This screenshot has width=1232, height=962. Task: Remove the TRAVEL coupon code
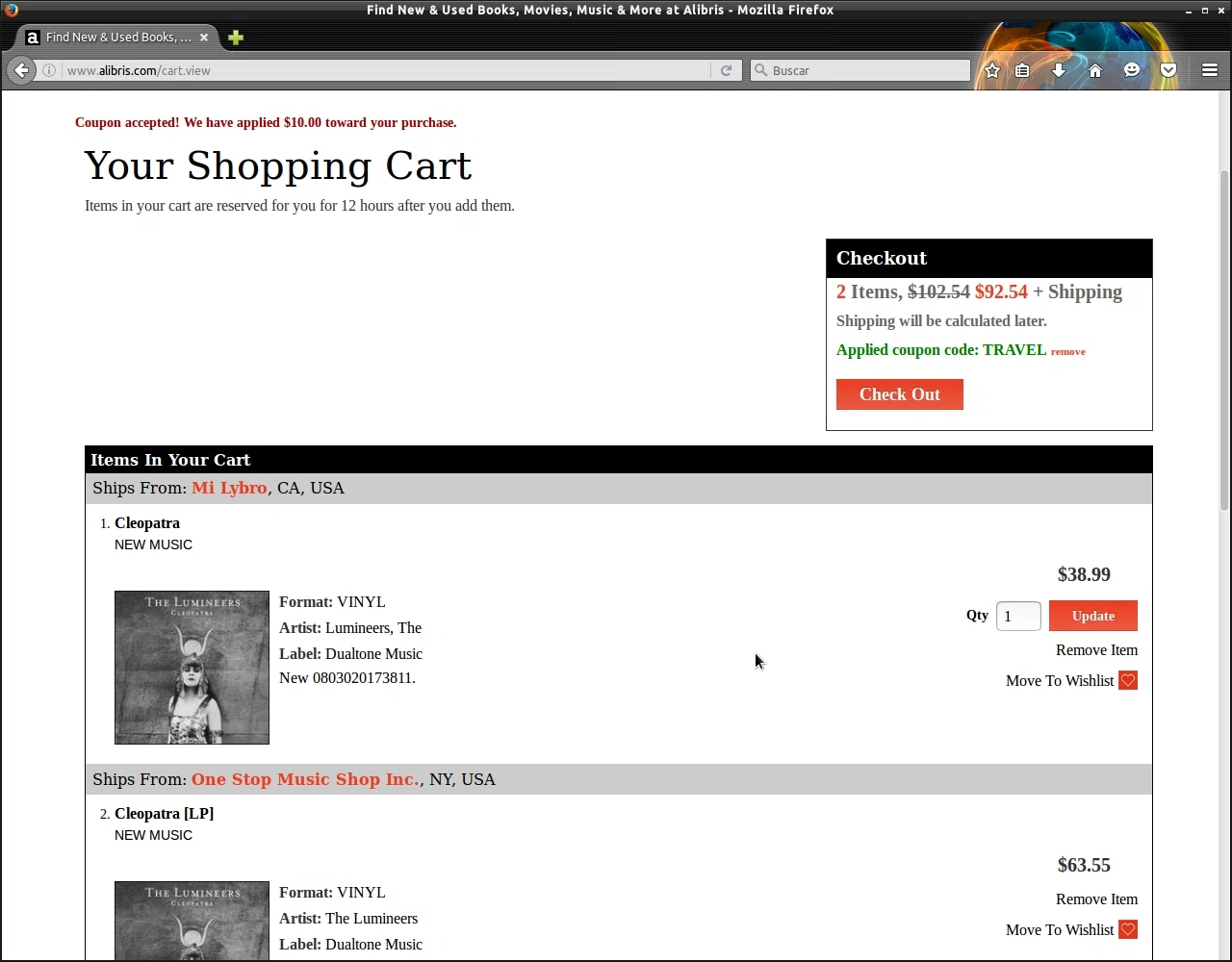[1068, 352]
